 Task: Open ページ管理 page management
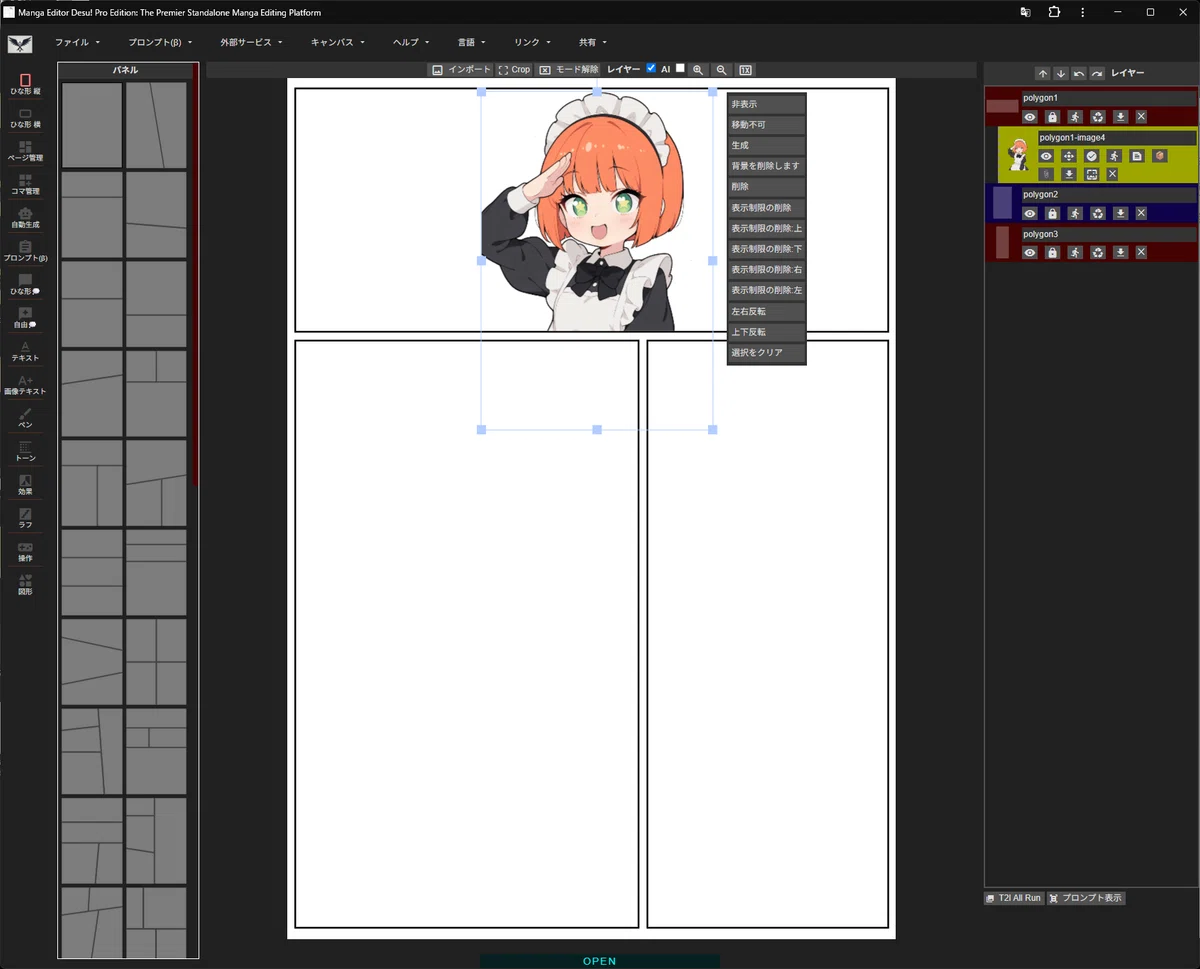[x=25, y=151]
